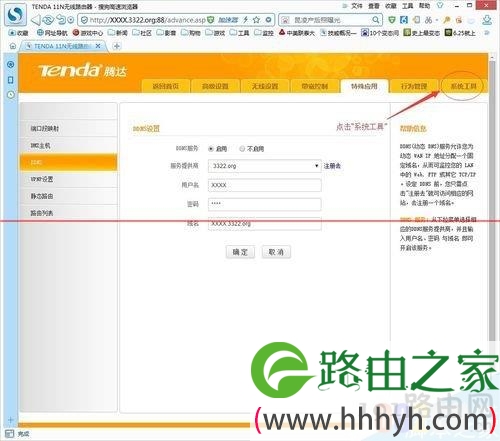
Task: Click the status bar icon at bottom left
Action: point(10,434)
